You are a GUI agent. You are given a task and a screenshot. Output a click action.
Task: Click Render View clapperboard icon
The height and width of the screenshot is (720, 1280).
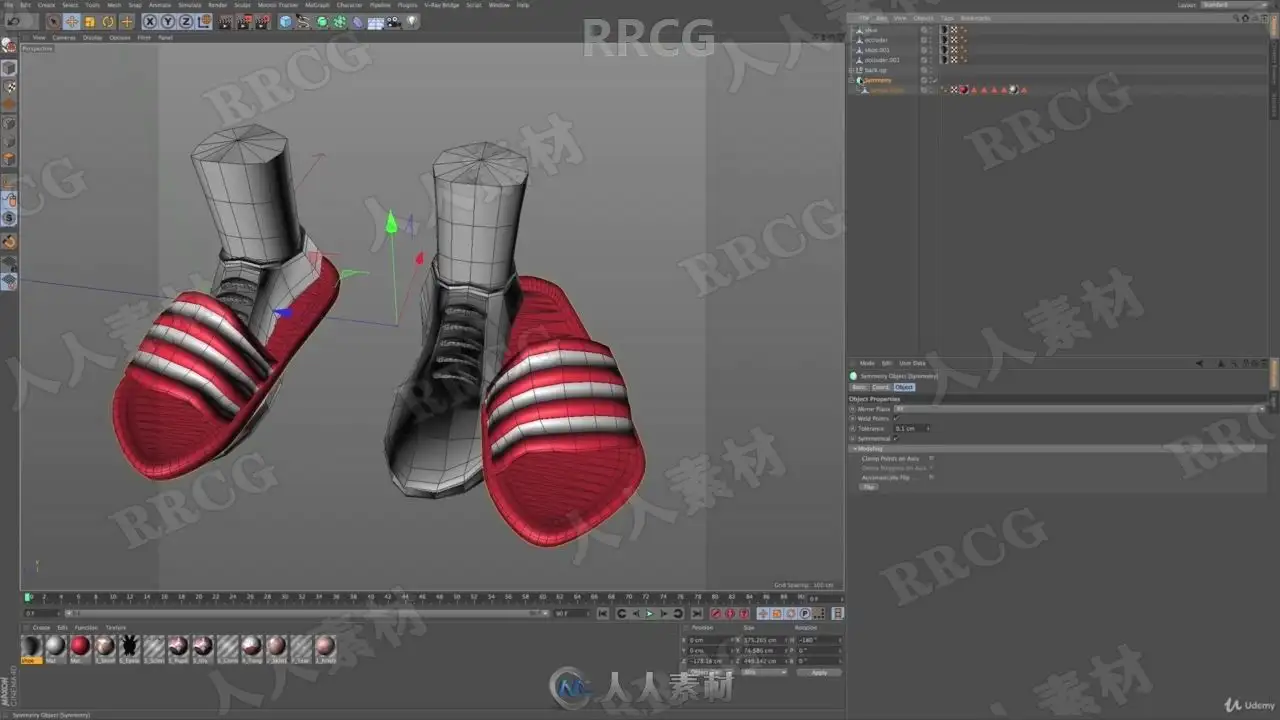click(x=224, y=22)
